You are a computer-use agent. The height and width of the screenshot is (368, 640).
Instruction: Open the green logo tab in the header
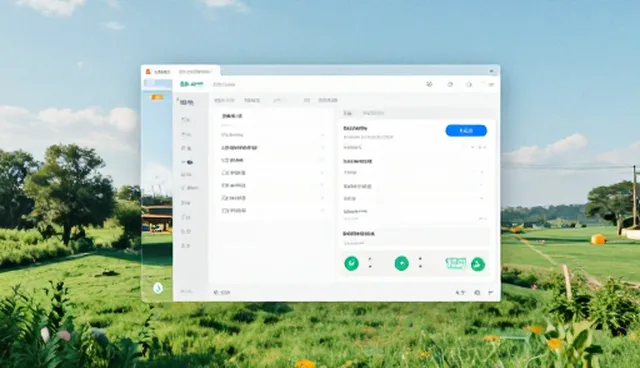(x=191, y=84)
